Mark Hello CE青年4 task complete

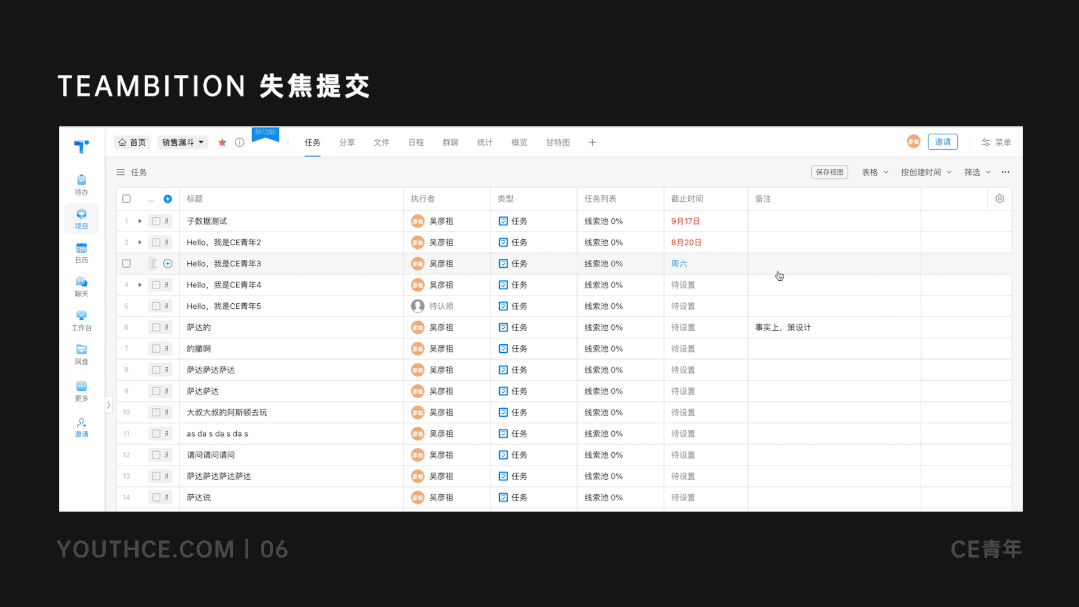click(156, 285)
